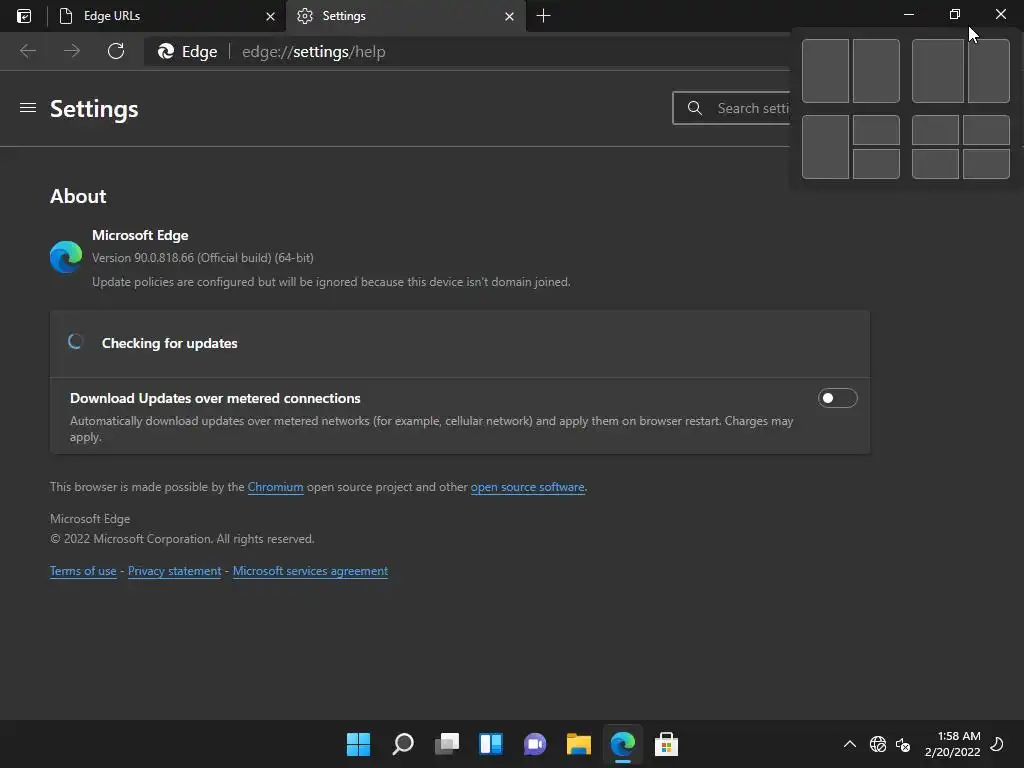Toggle Download Updates over metered connections
Screen dimensions: 1024x768
pos(837,398)
